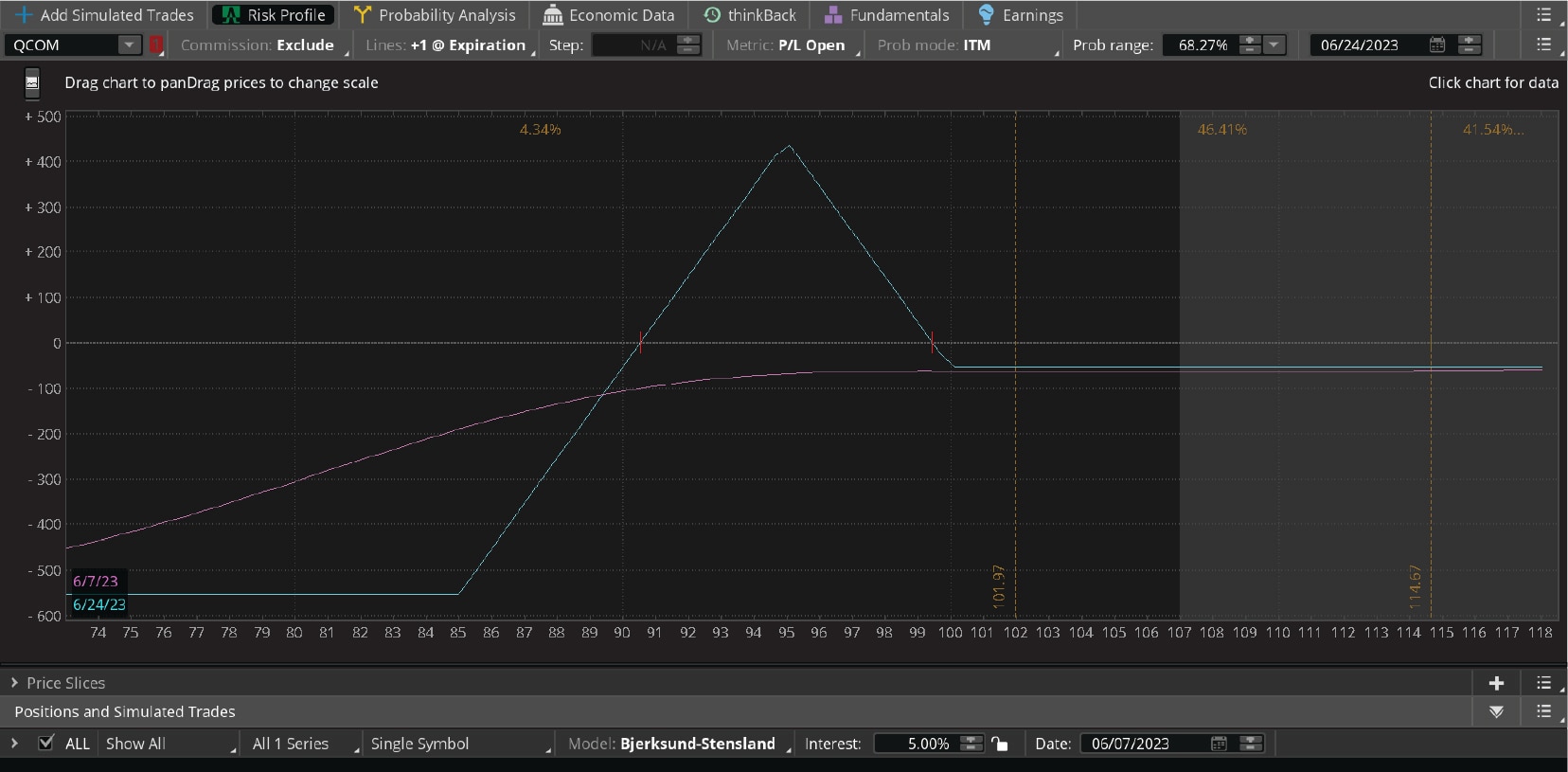Open calendar picker next to 06/24/2023
1568x772 pixels.
point(1436,45)
